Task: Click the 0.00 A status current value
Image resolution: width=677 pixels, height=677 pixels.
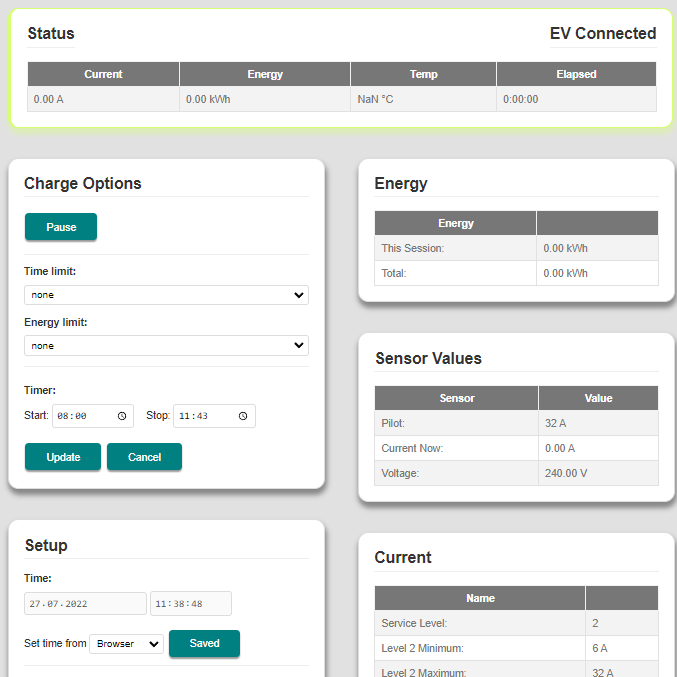Action: point(49,99)
